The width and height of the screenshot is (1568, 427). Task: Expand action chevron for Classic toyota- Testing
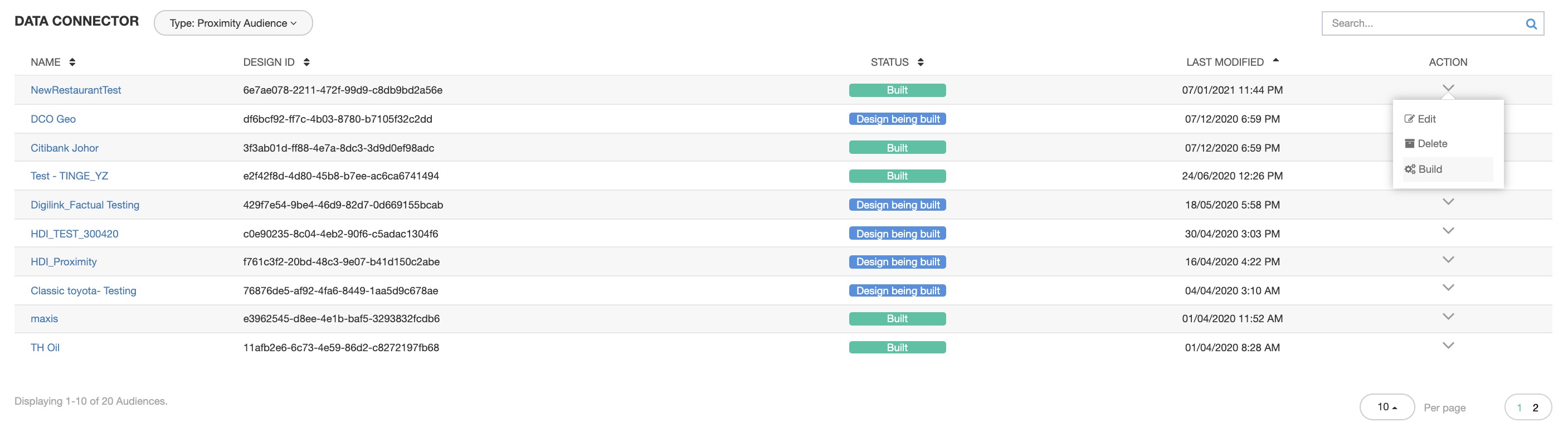[x=1448, y=288]
